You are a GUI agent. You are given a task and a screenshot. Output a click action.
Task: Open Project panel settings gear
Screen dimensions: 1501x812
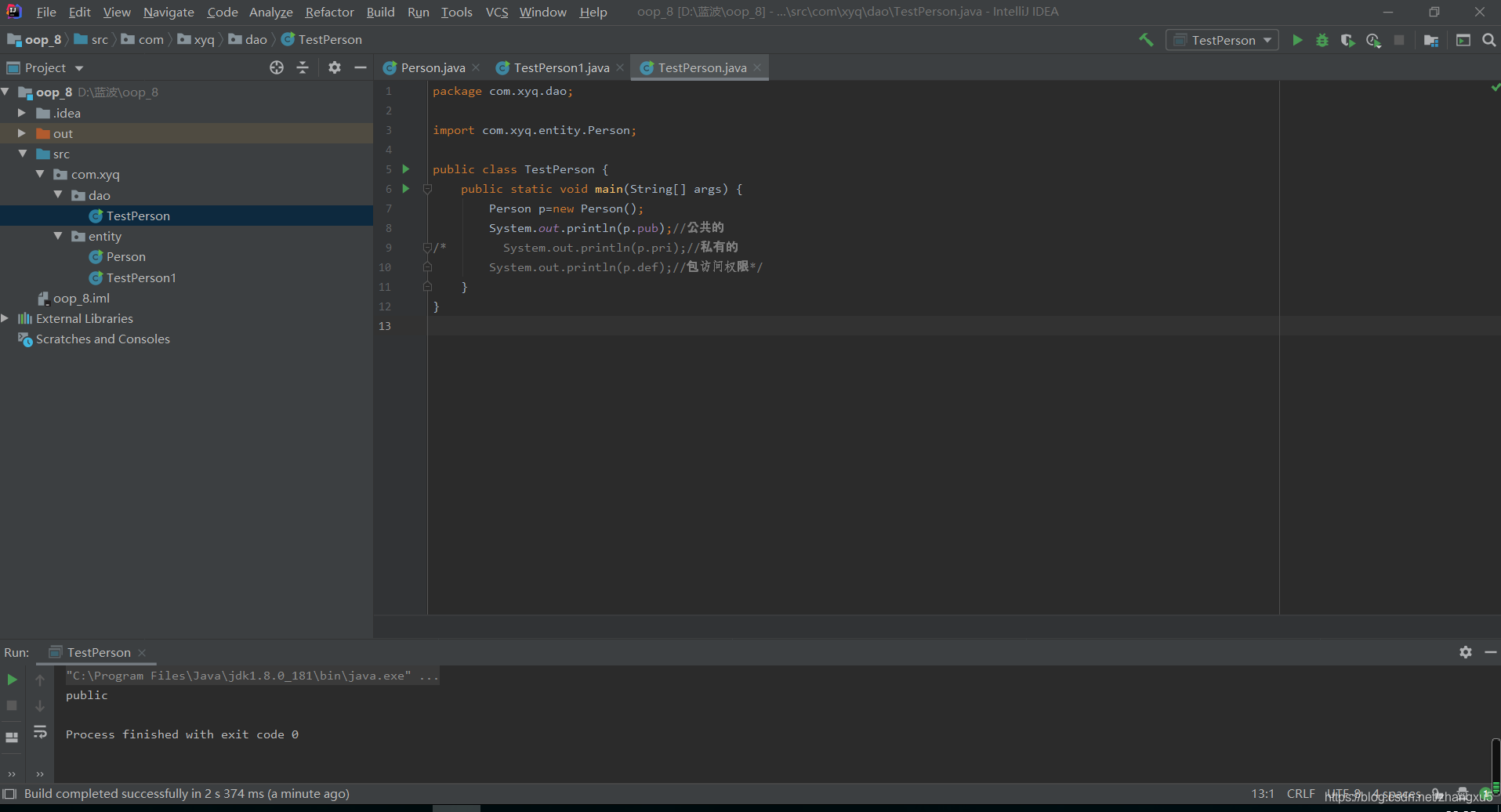(x=335, y=67)
